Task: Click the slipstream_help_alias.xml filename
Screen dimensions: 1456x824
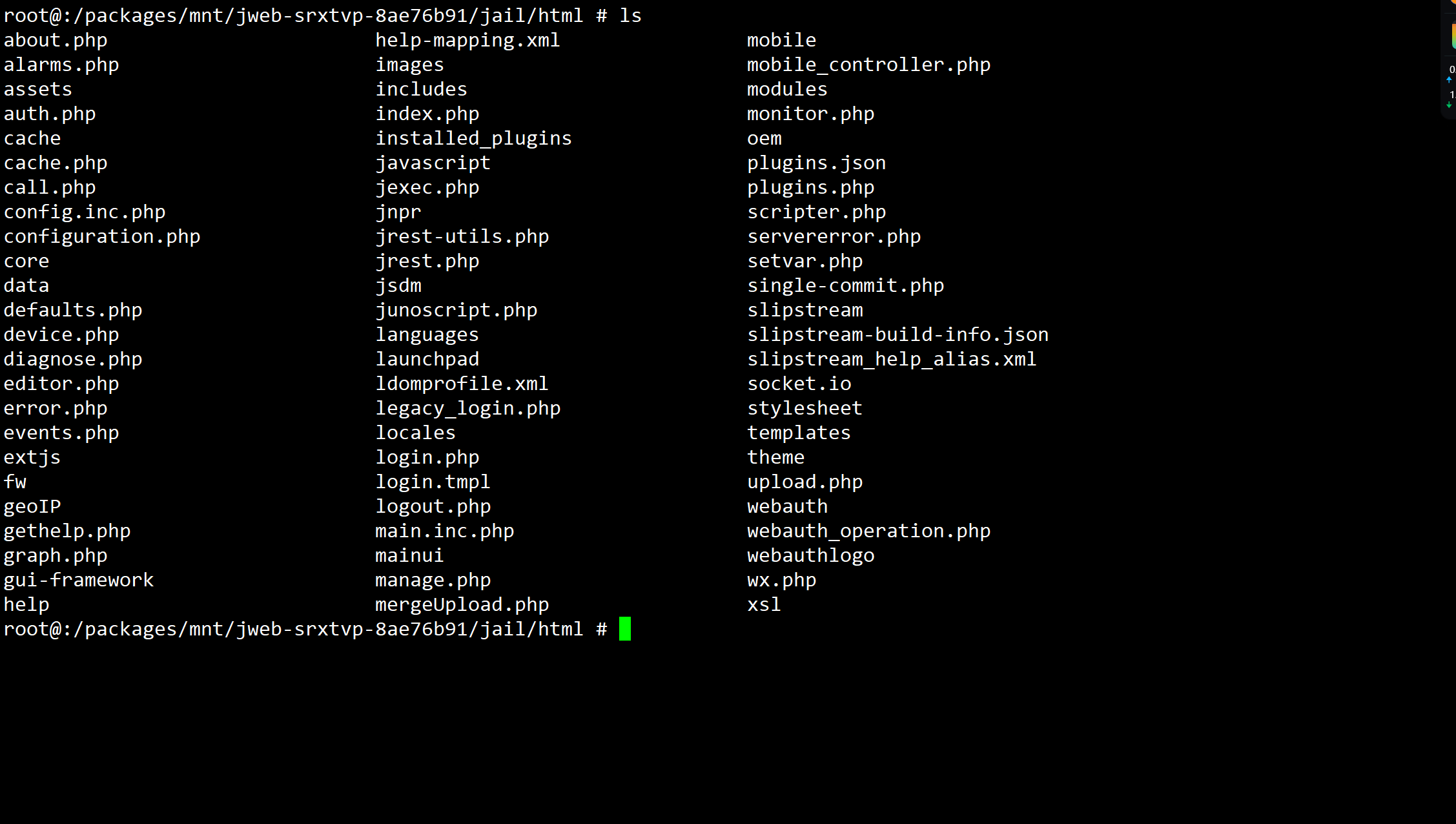Action: [x=892, y=359]
